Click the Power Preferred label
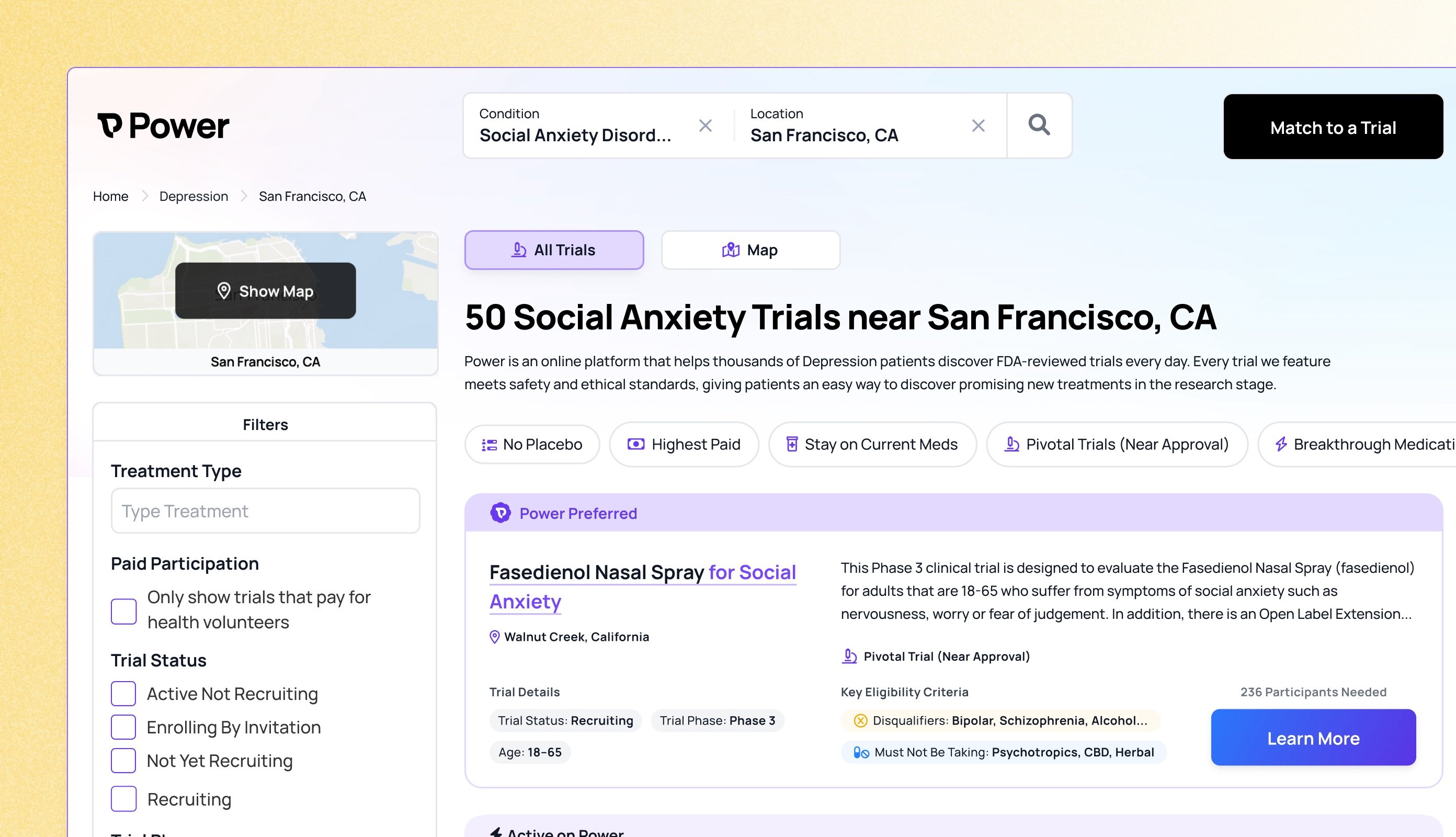1456x837 pixels. click(578, 513)
